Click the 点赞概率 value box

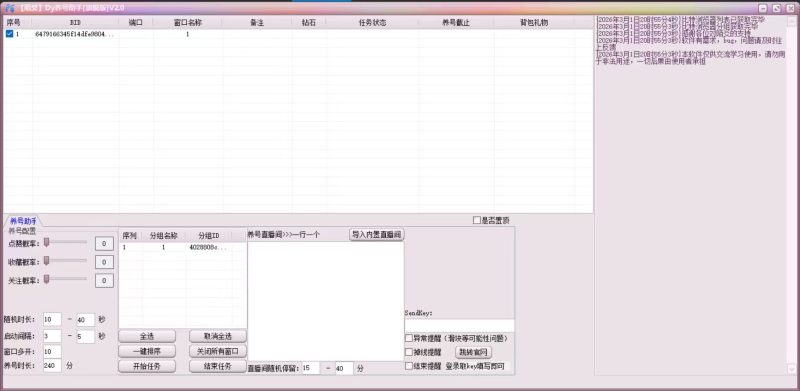coord(104,244)
